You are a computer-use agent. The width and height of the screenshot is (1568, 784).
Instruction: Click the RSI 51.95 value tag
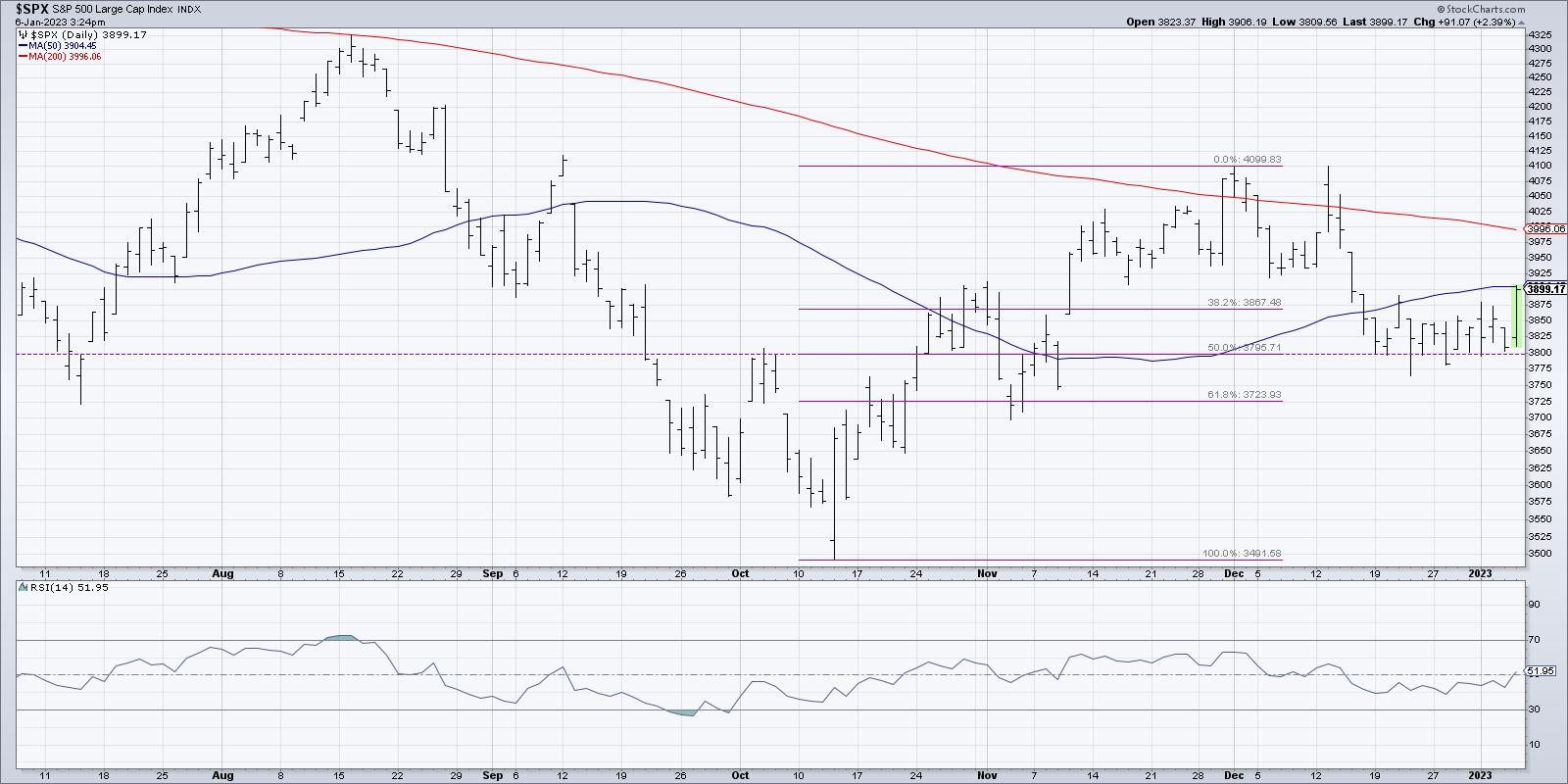(x=1542, y=671)
